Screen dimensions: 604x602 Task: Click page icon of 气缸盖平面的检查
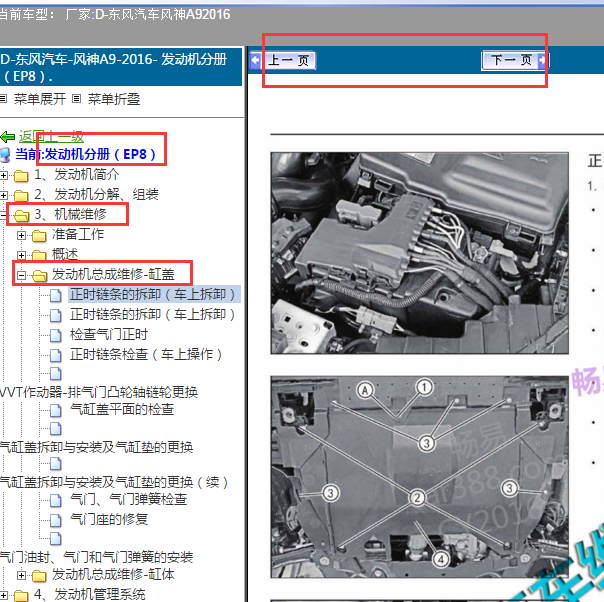click(56, 410)
